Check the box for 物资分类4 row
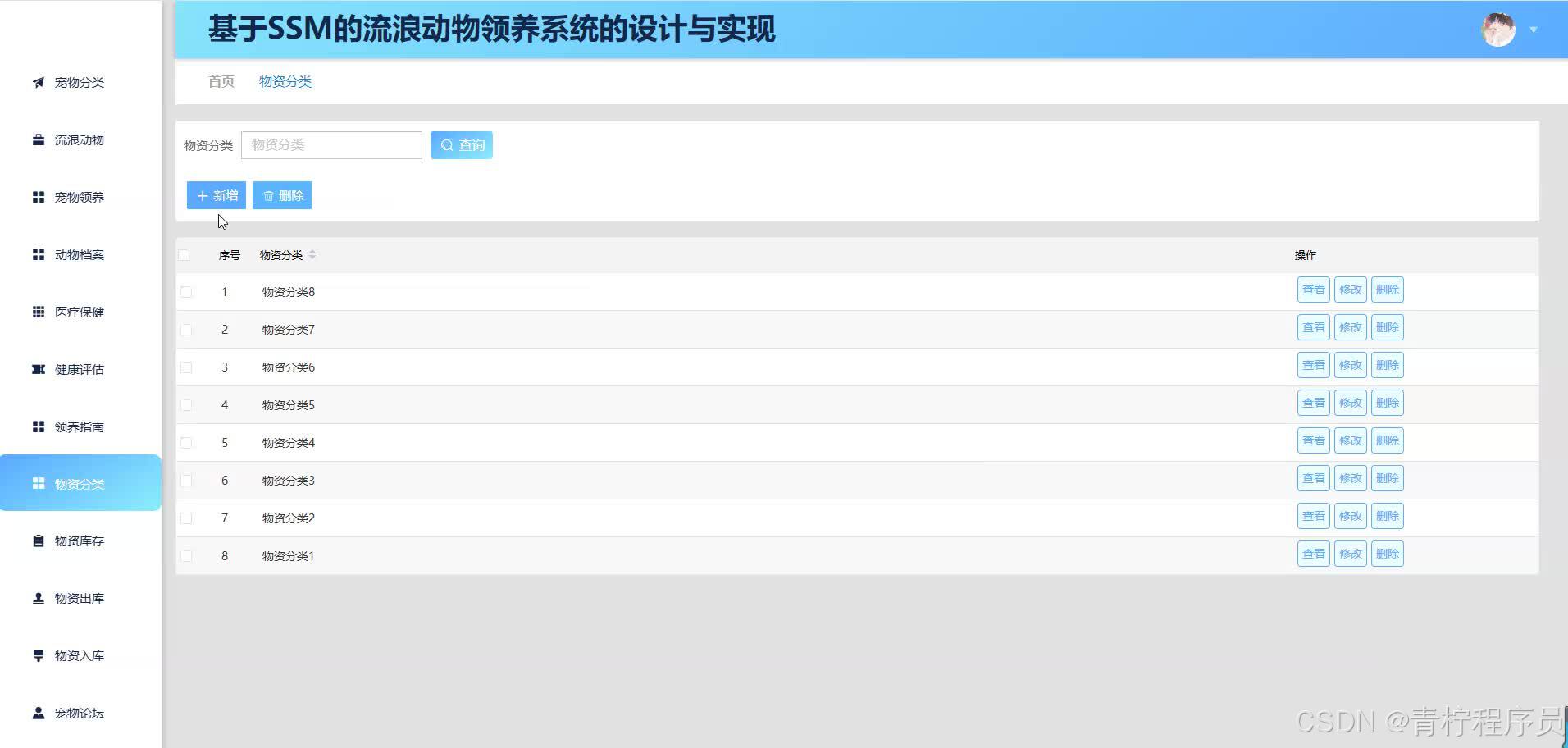The width and height of the screenshot is (1568, 748). pos(186,443)
